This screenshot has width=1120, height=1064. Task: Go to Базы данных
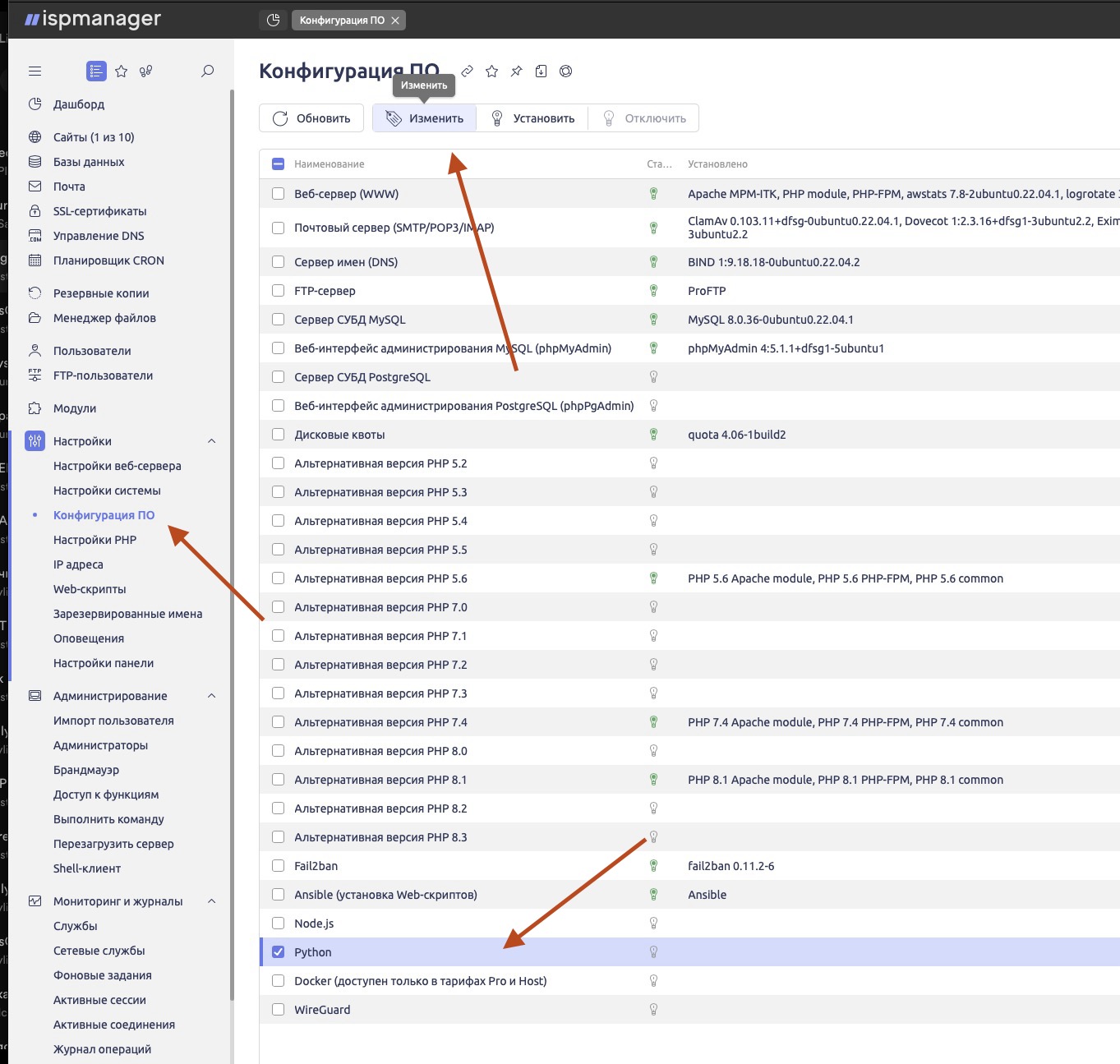tap(89, 162)
